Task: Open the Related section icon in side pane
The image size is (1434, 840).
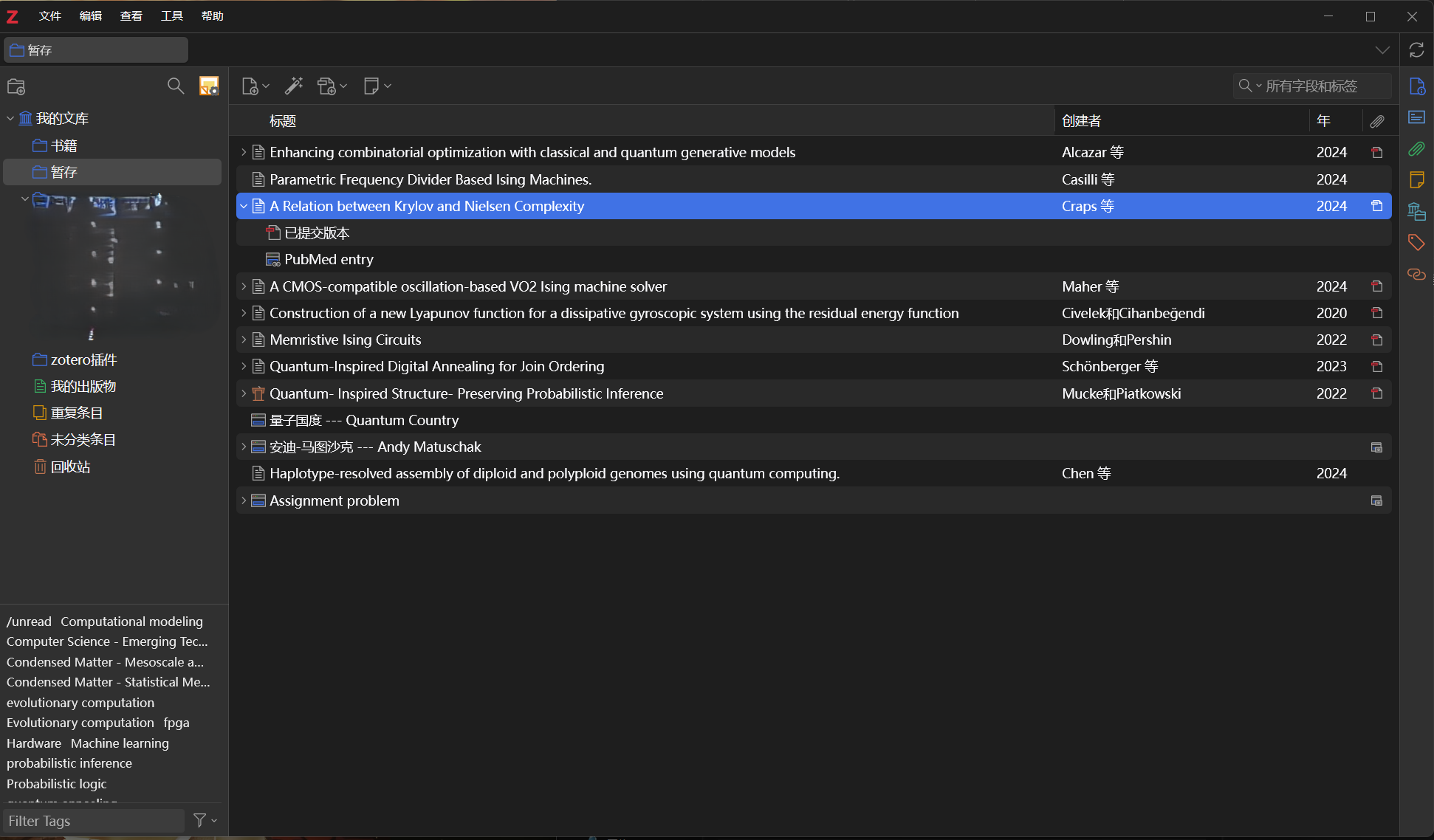Action: 1416,274
